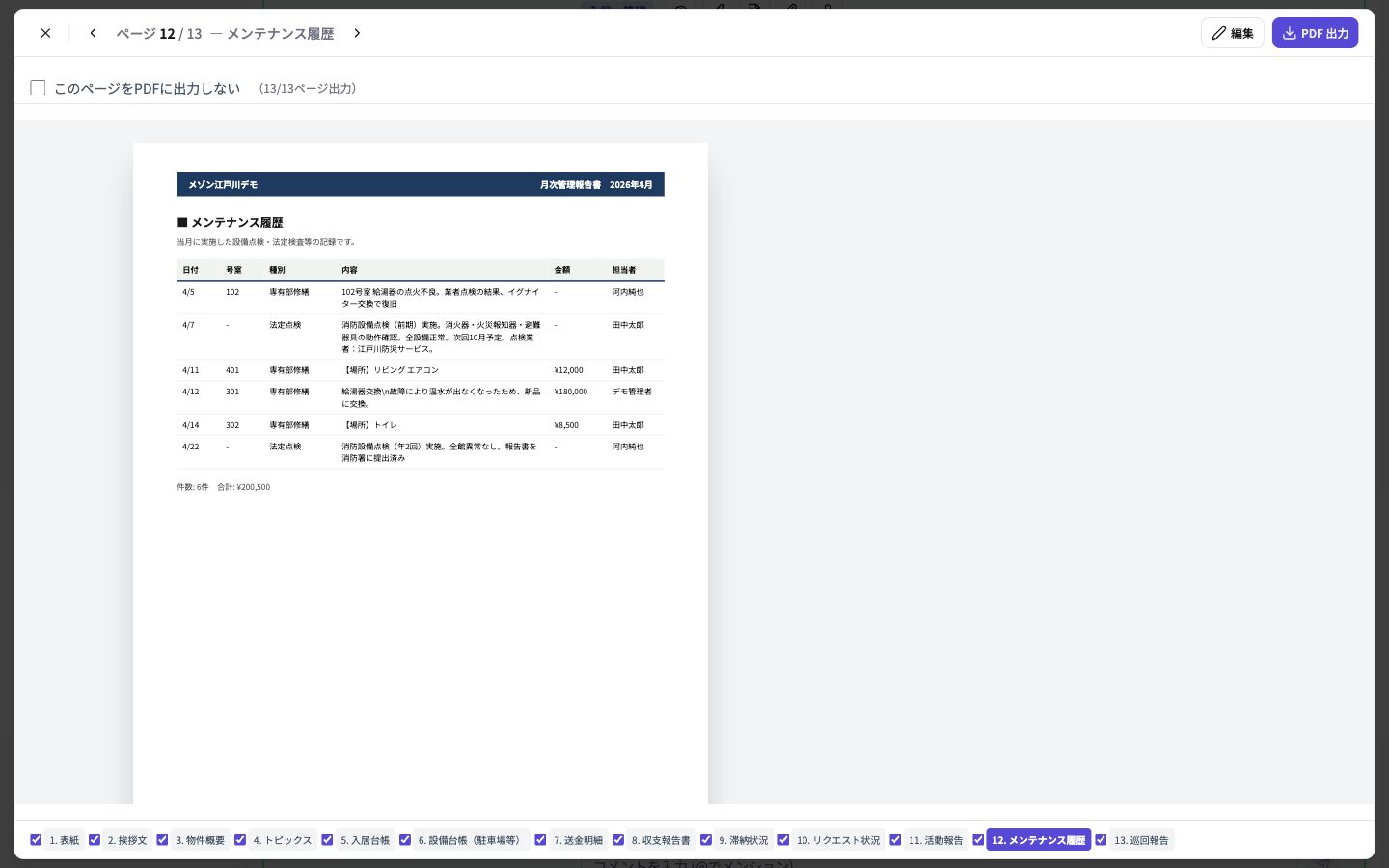
Task: Select the active 12. メンテナンス履歴 tab
Action: (1039, 840)
